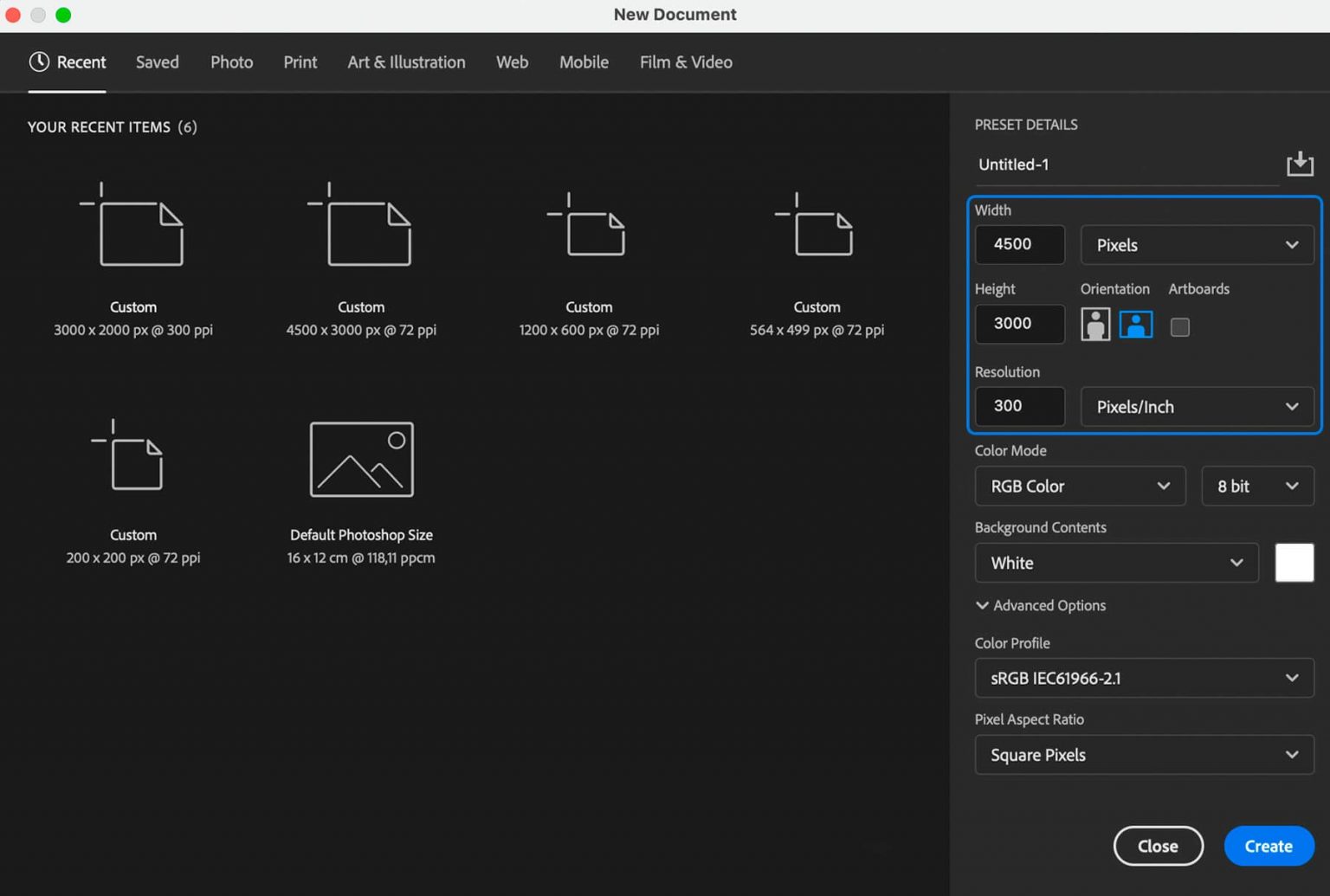The image size is (1330, 896).
Task: Click the save document preset icon
Action: (1299, 164)
